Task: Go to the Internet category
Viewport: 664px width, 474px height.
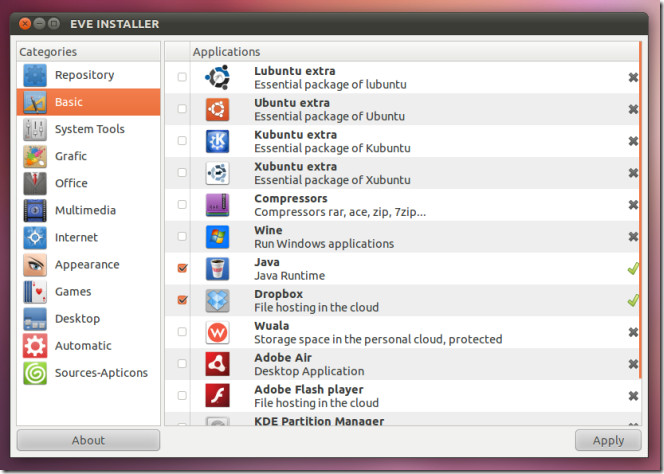Action: [89, 238]
